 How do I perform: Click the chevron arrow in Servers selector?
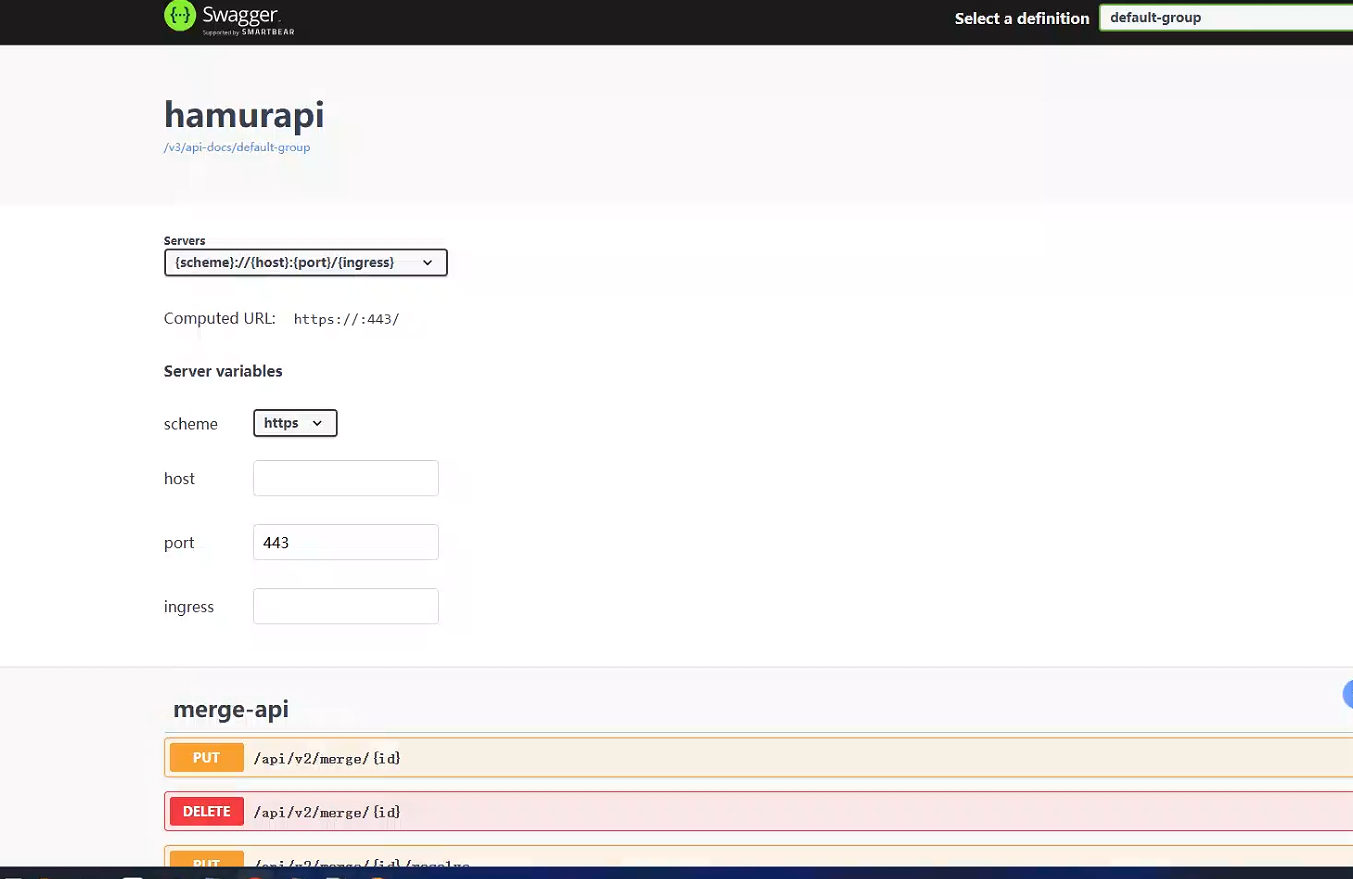pyautogui.click(x=428, y=263)
